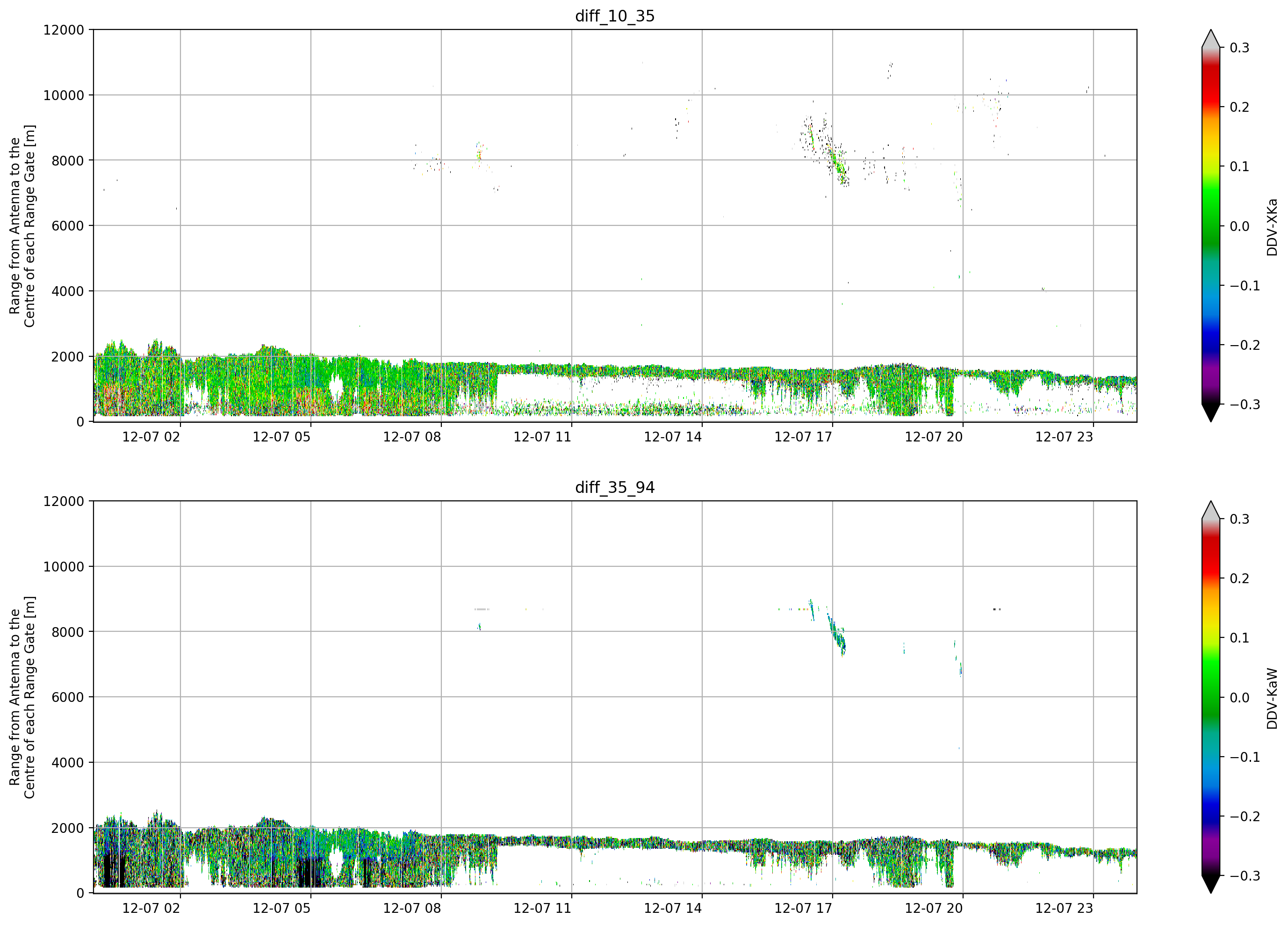This screenshot has width=1288, height=925.
Task: Select the DDV-KaW colorbar label
Action: click(x=1272, y=698)
